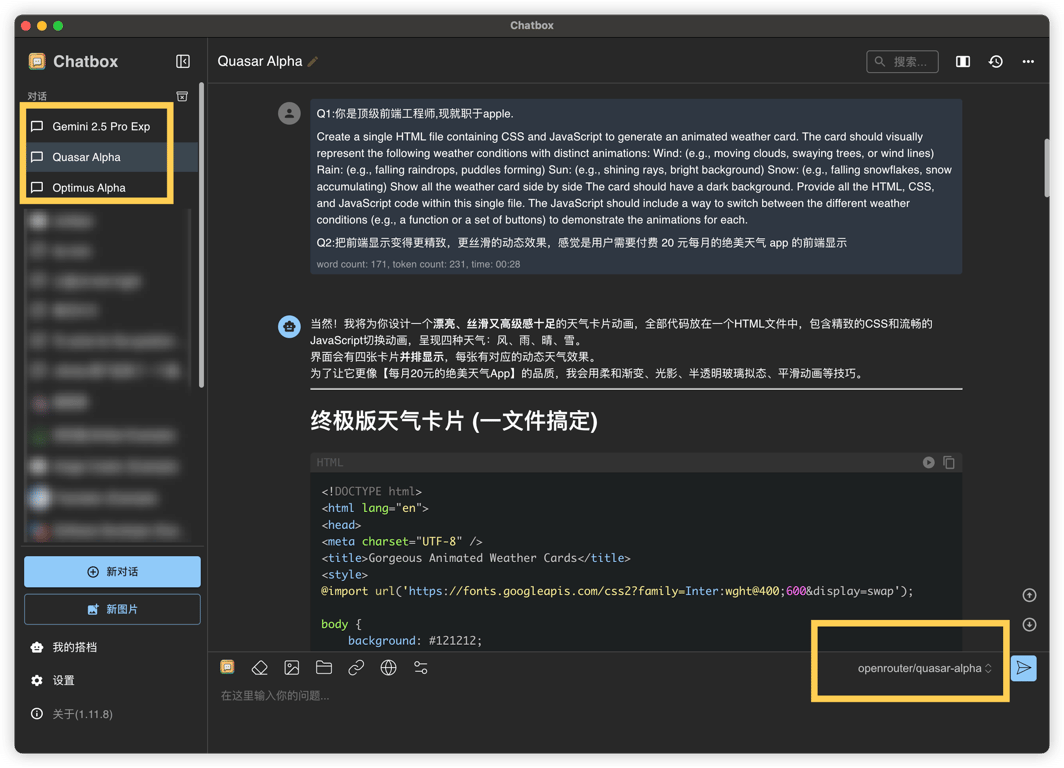Start a new chat with 新对话
This screenshot has height=768, width=1064.
(112, 572)
